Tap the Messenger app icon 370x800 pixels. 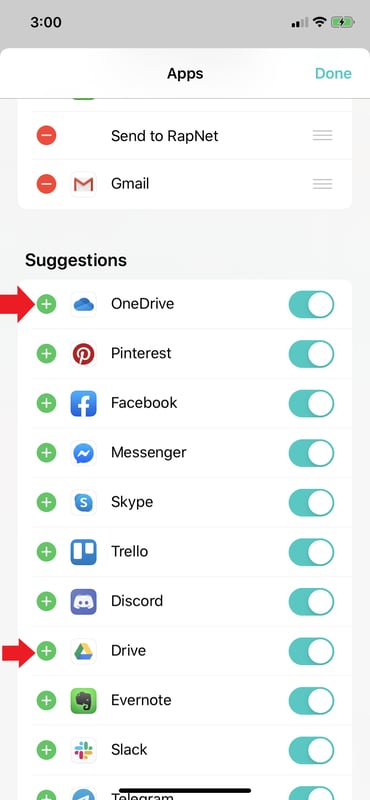click(83, 453)
